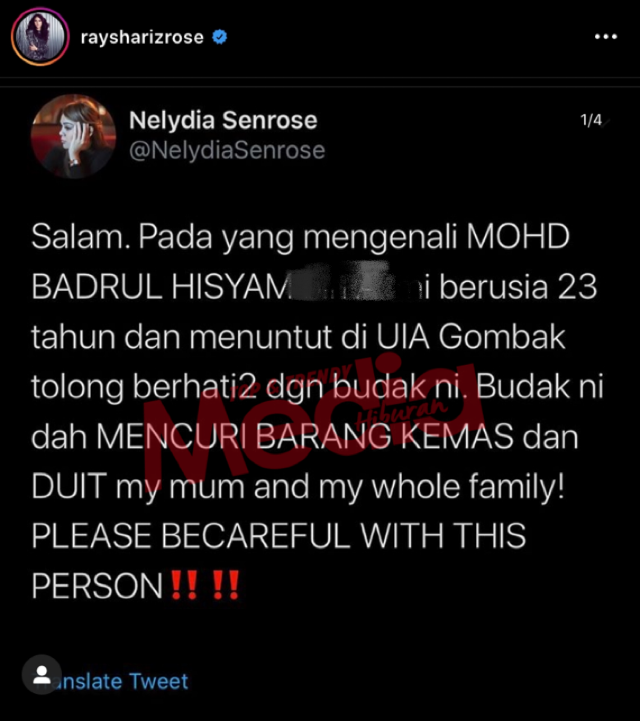Click the phrase MENCURI BARANG KEMAS
Screen dimensions: 640x721
tap(305, 436)
